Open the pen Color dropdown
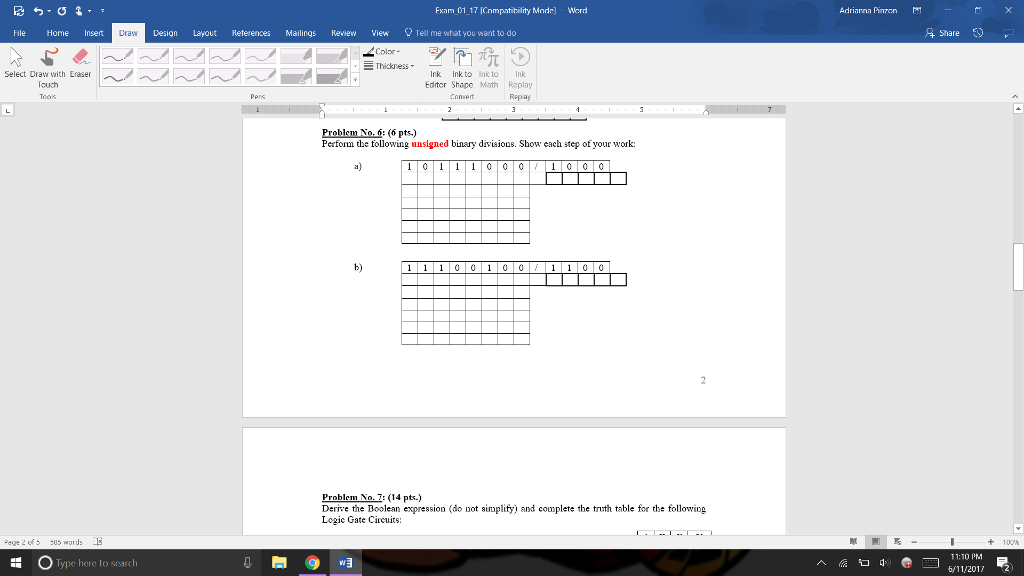This screenshot has height=576, width=1024. point(382,52)
